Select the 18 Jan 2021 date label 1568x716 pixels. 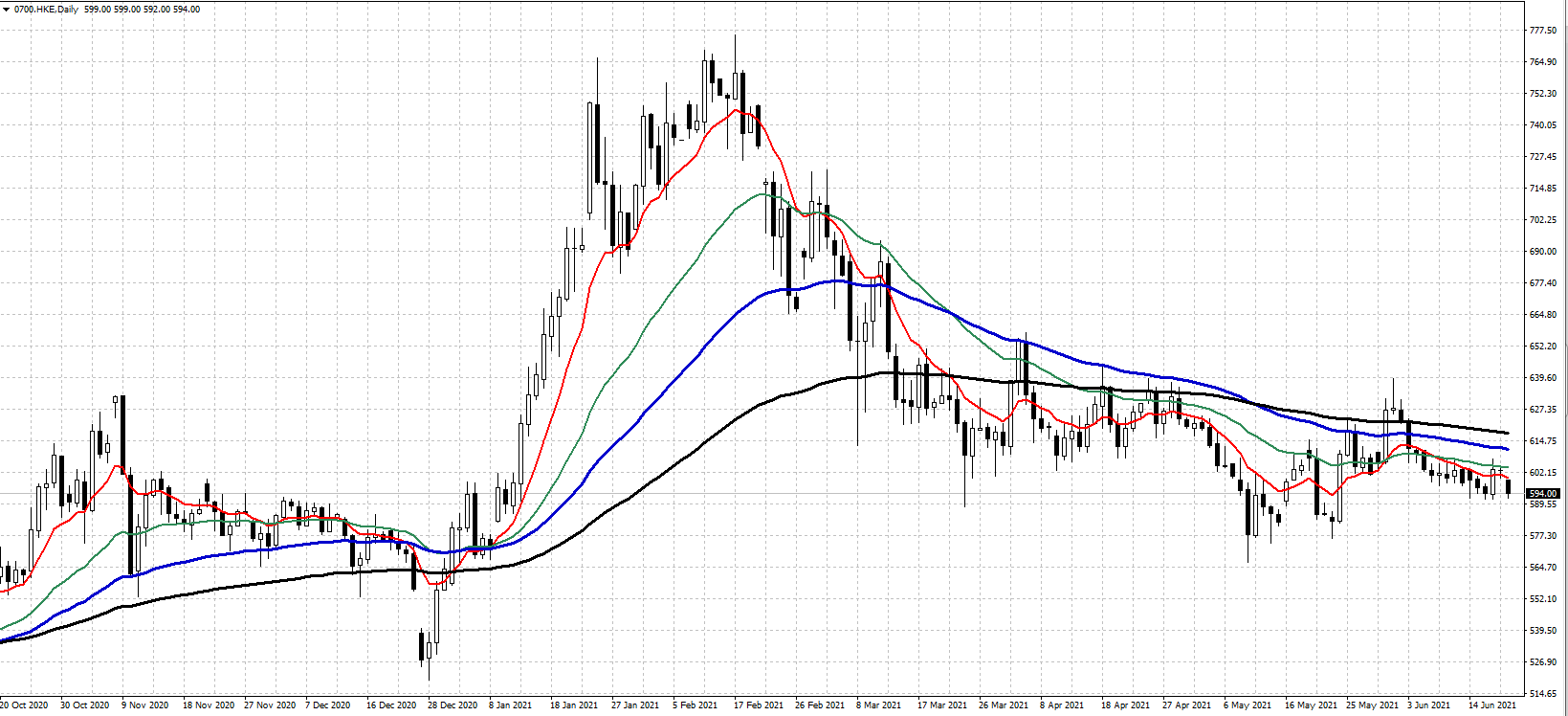tap(574, 705)
